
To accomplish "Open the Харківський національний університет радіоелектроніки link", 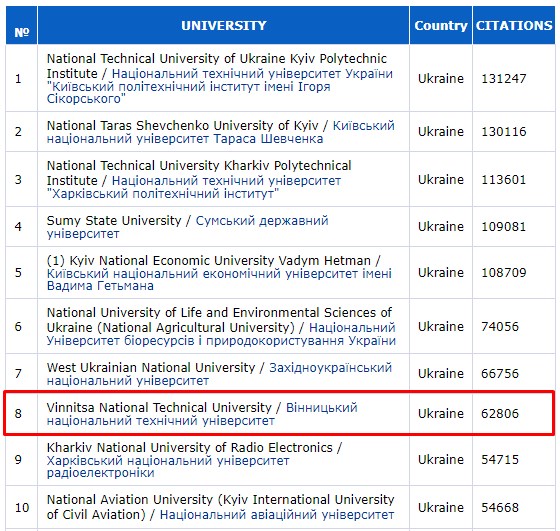I will click(x=168, y=466).
